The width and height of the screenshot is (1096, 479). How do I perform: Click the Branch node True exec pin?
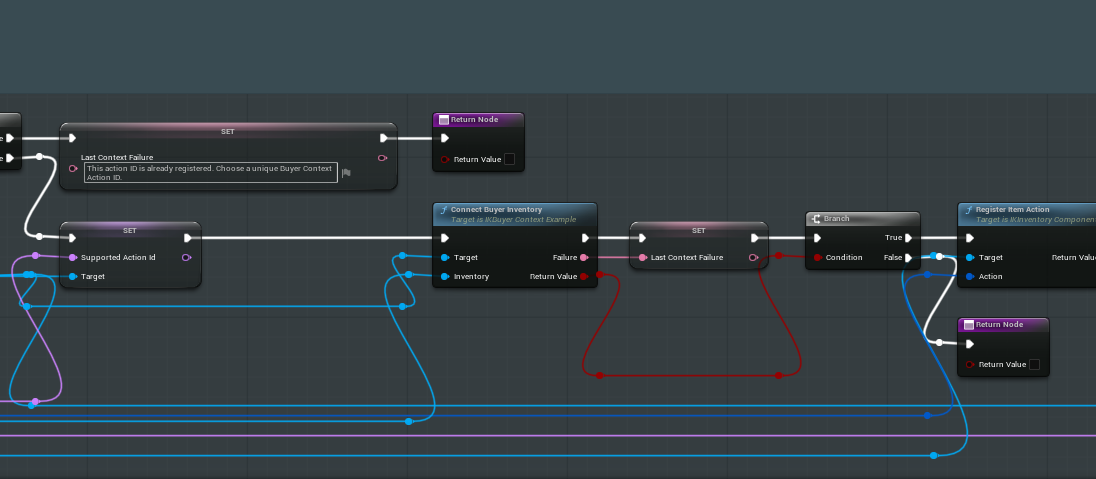tap(908, 238)
